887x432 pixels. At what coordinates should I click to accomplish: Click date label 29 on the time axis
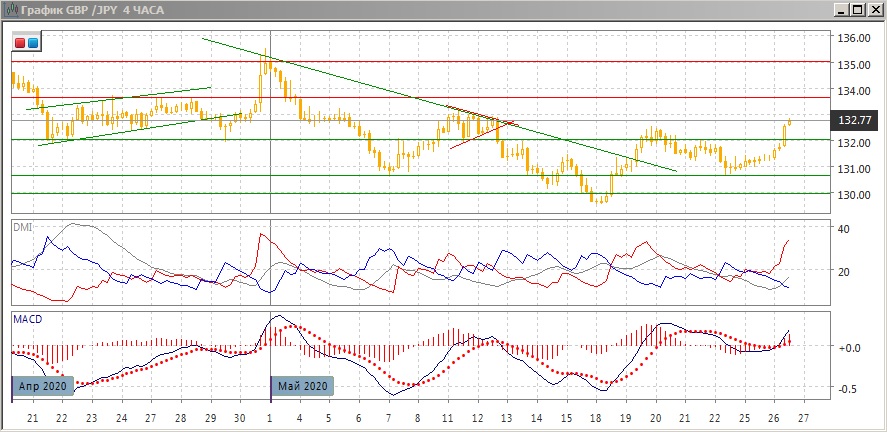(x=210, y=418)
